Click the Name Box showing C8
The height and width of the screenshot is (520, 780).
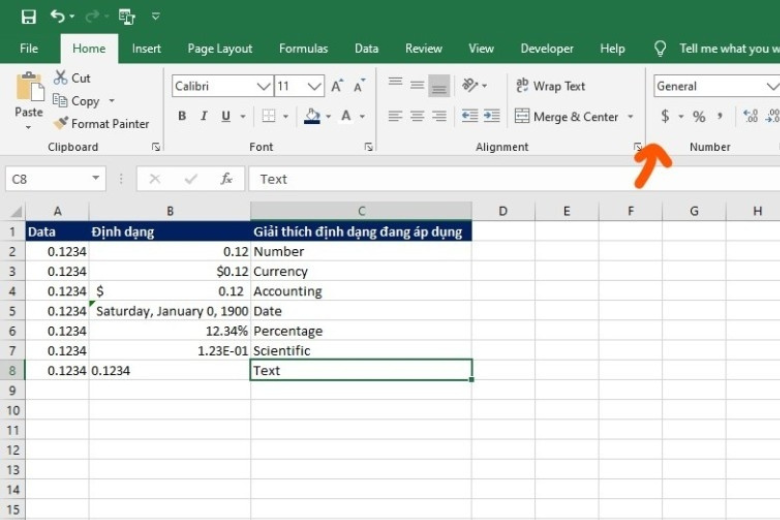[x=48, y=179]
